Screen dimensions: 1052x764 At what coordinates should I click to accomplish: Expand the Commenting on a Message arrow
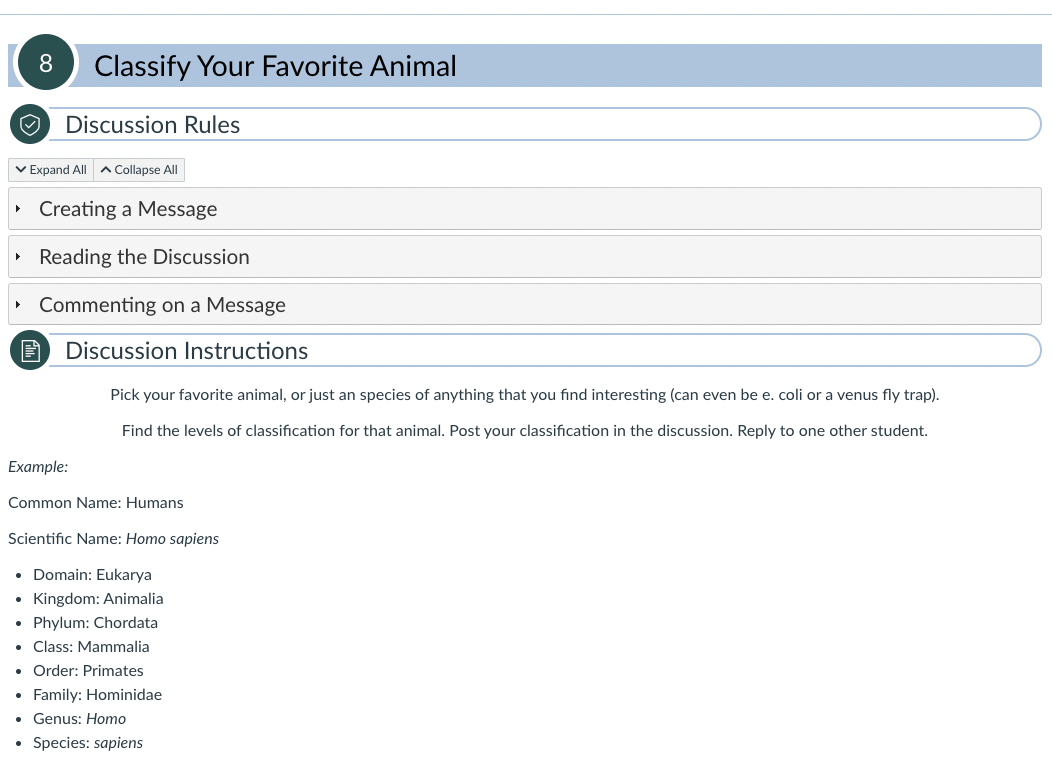(18, 305)
